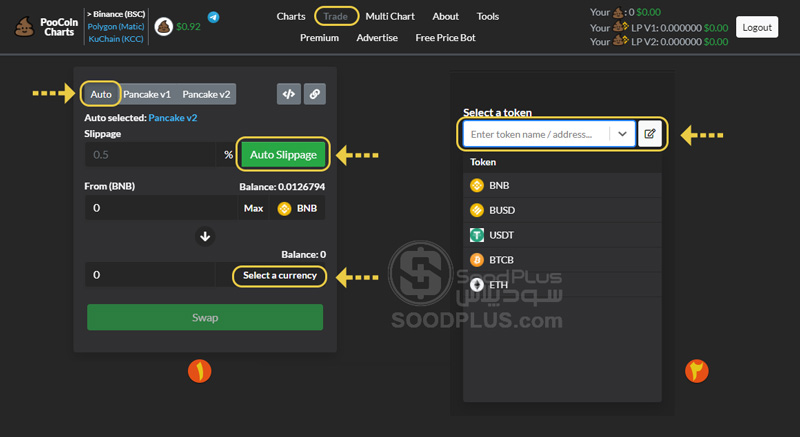This screenshot has width=800, height=437.
Task: Switch network to KuChain (KCC)
Action: click(x=116, y=39)
